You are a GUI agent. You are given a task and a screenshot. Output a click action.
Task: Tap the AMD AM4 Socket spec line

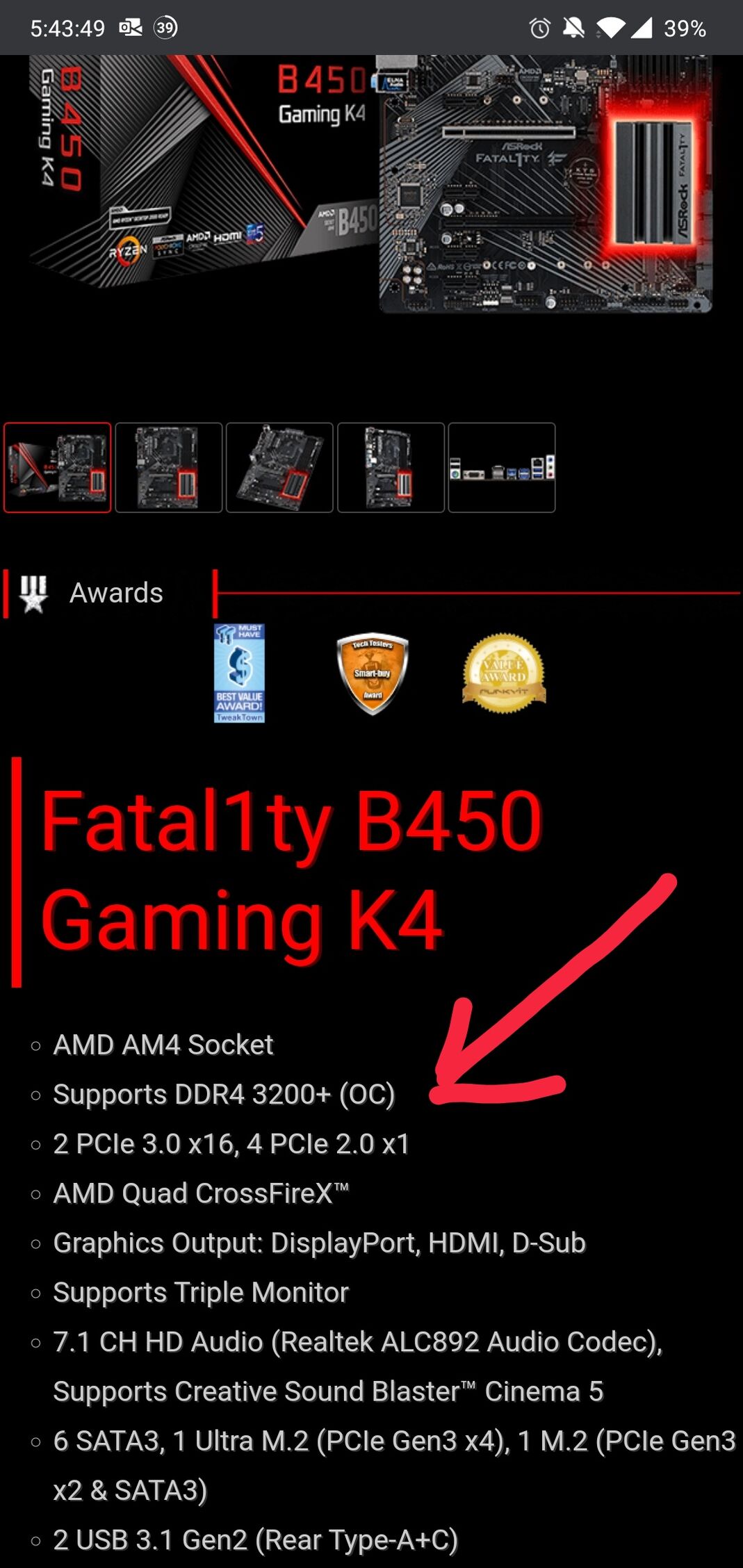coord(163,1045)
